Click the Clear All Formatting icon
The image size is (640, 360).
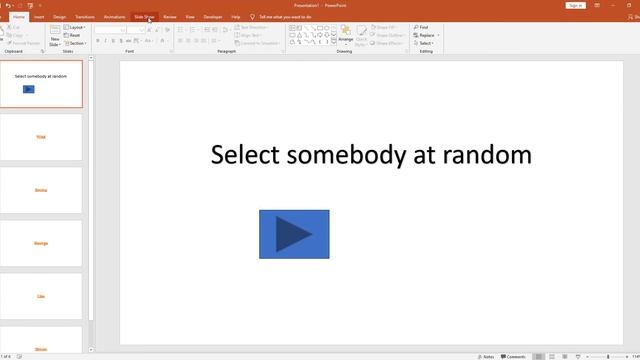click(167, 30)
